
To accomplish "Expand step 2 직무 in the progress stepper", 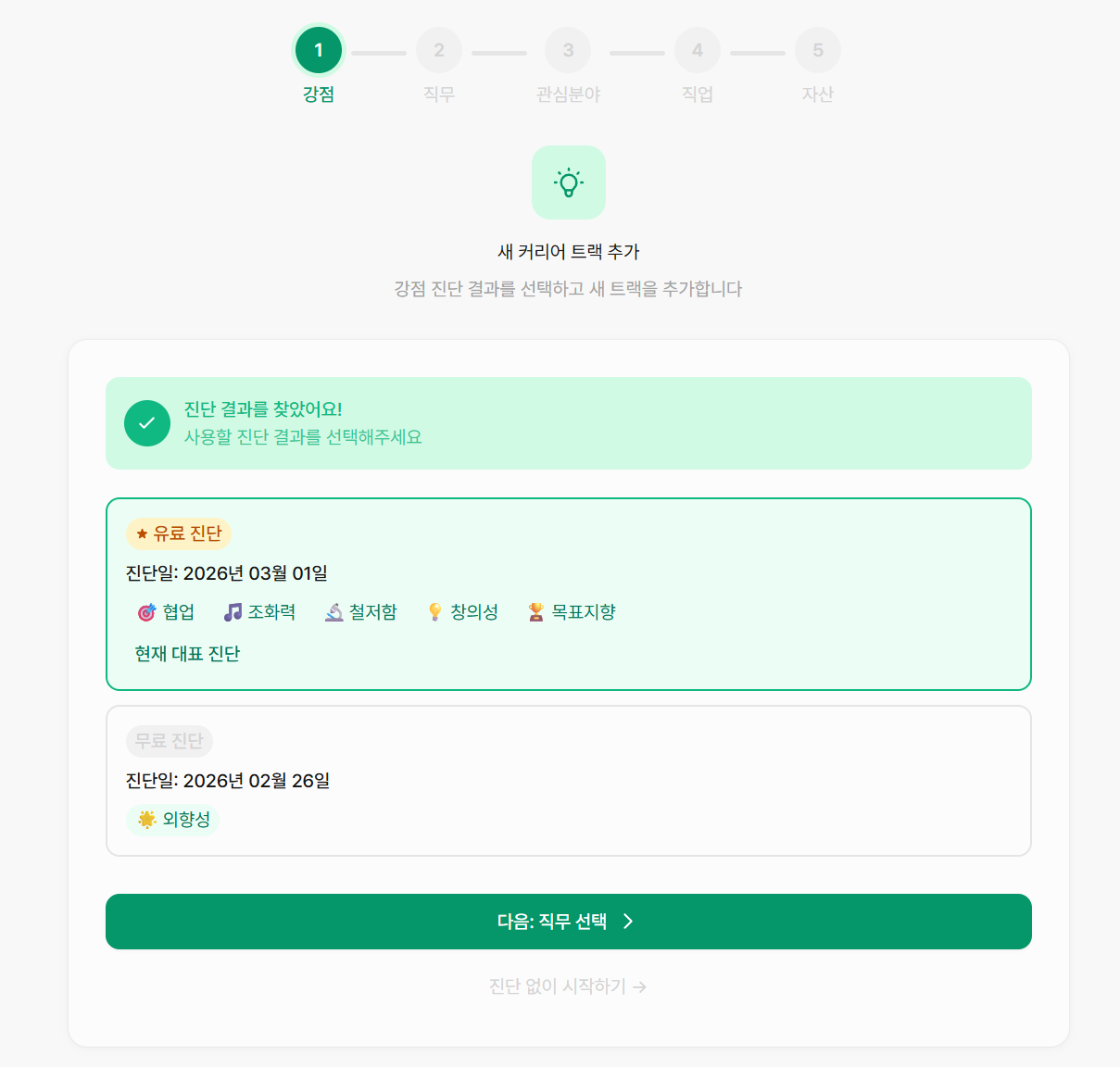I will click(x=439, y=50).
